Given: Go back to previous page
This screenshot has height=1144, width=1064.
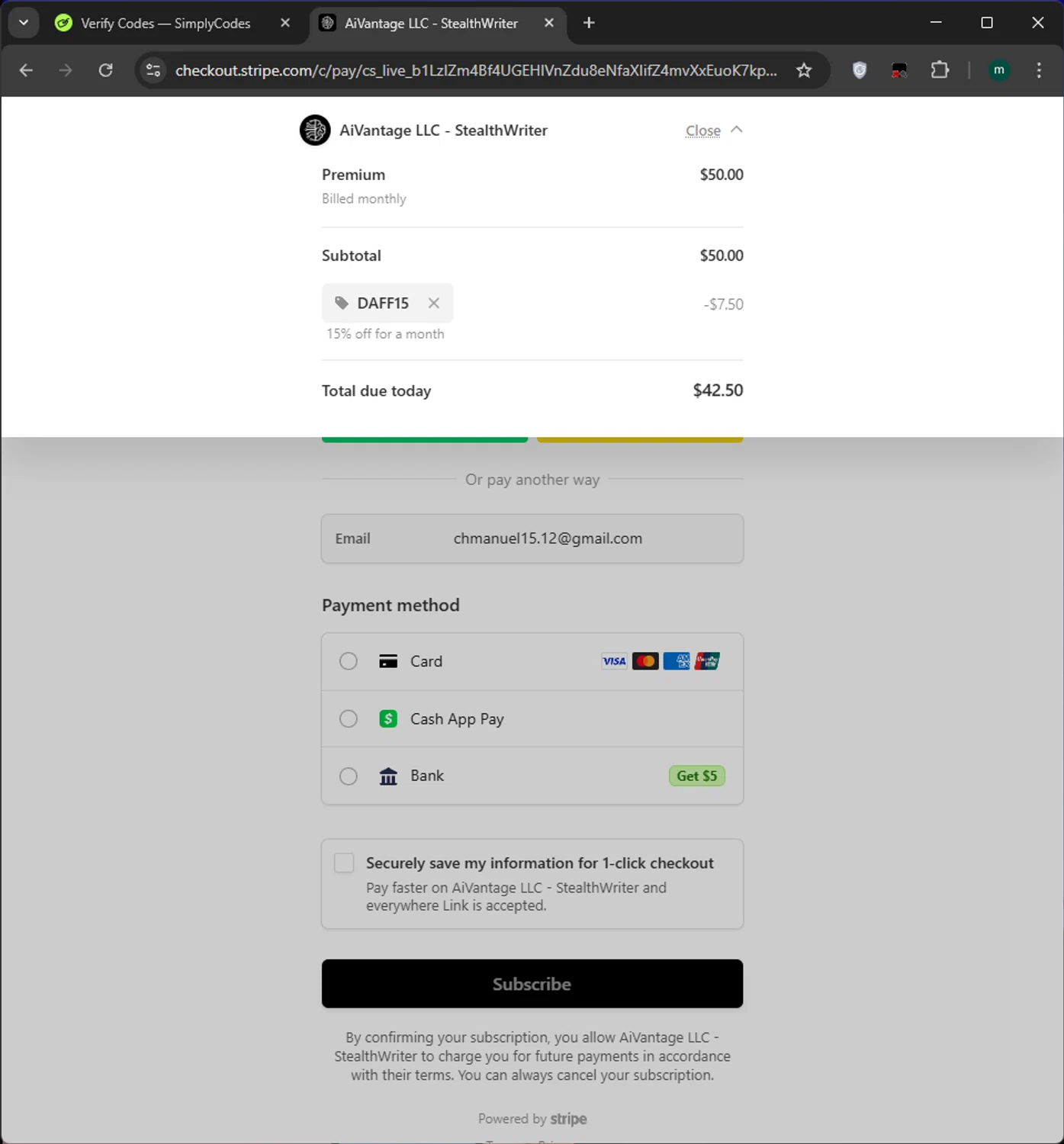Looking at the screenshot, I should [x=26, y=70].
